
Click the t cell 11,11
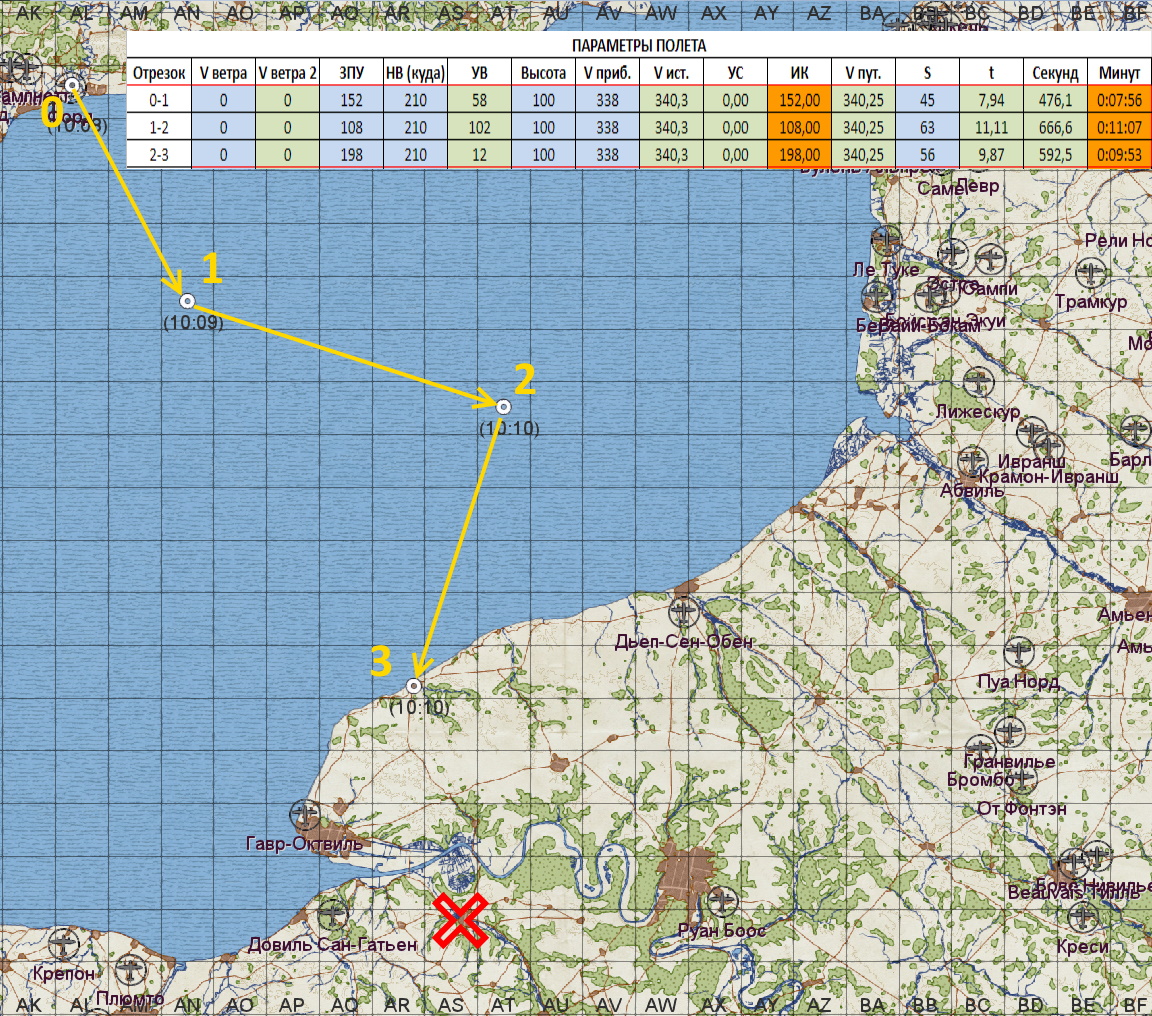[991, 127]
